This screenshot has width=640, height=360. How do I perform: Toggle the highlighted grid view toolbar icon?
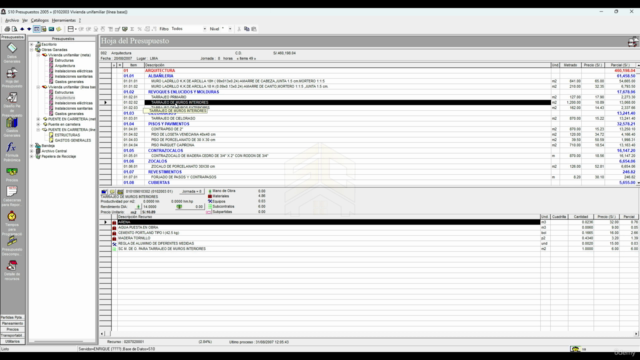36,29
